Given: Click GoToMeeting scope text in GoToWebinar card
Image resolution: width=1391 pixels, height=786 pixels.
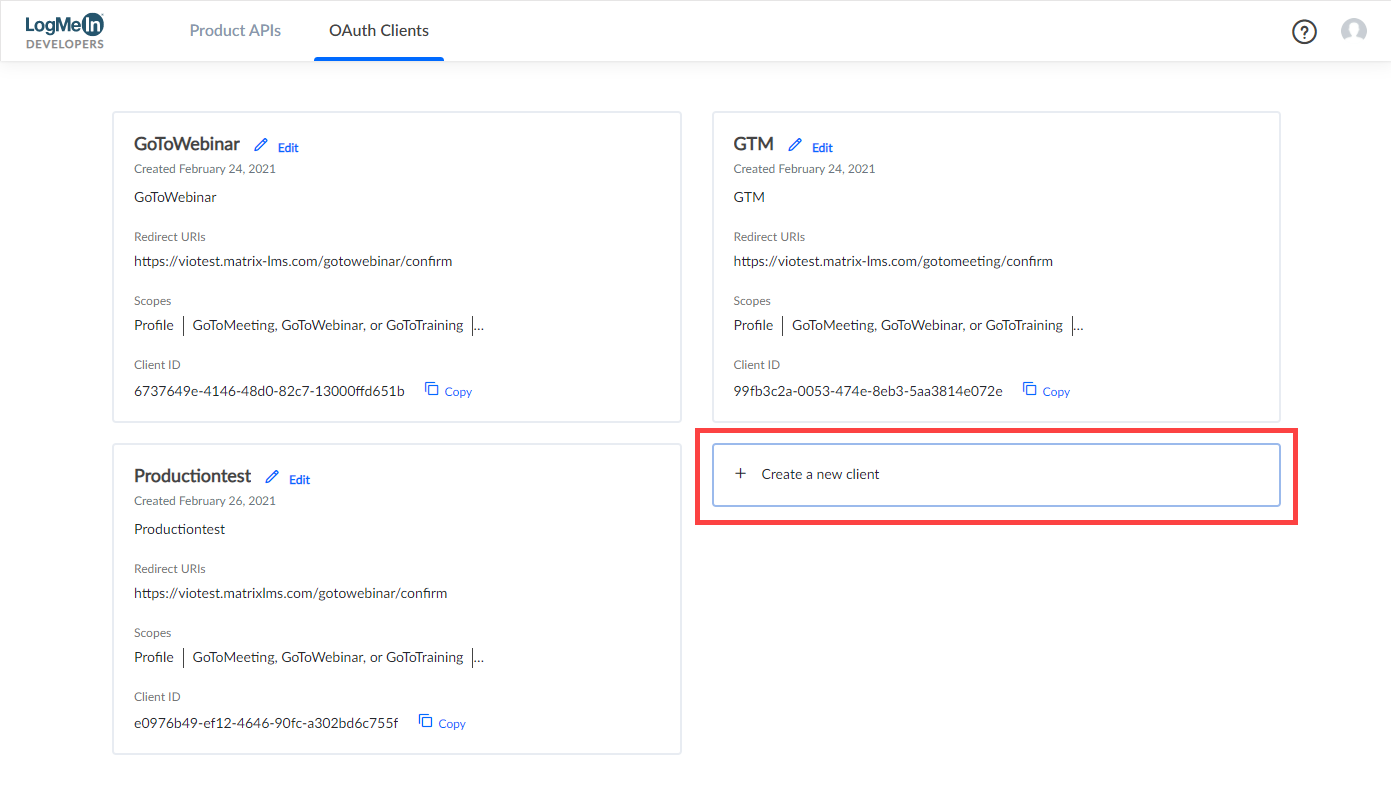Looking at the screenshot, I should point(328,325).
